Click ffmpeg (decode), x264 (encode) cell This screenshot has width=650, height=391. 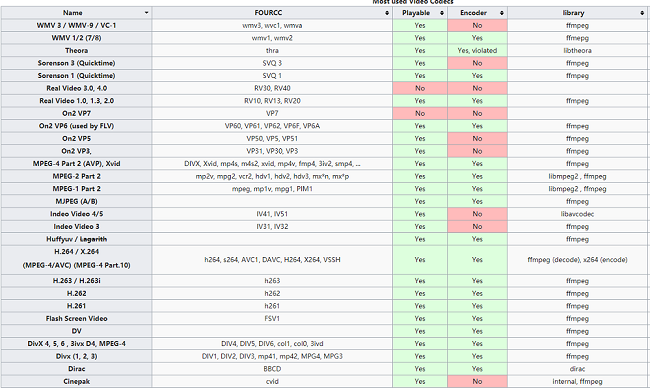coord(577,260)
